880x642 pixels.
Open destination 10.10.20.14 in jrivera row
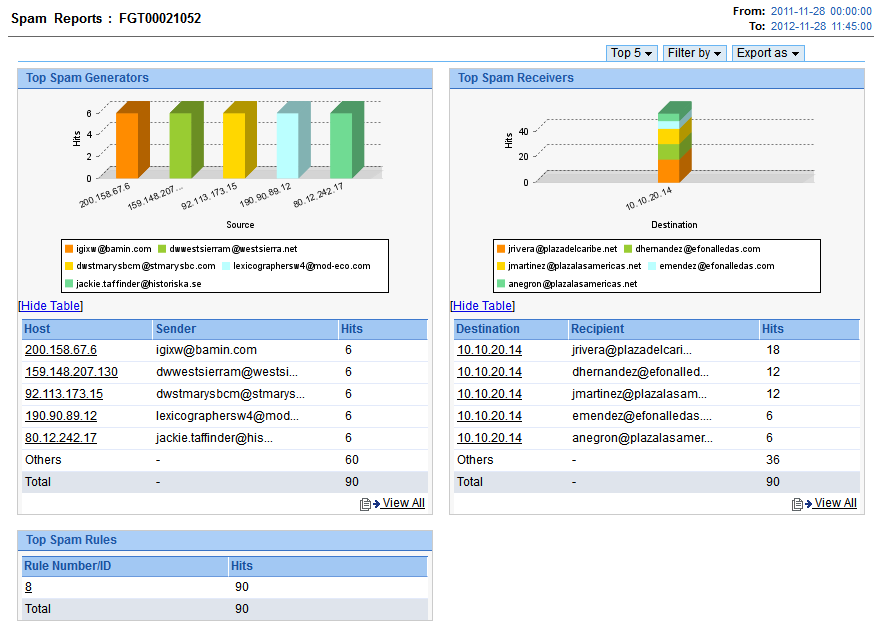click(x=489, y=350)
